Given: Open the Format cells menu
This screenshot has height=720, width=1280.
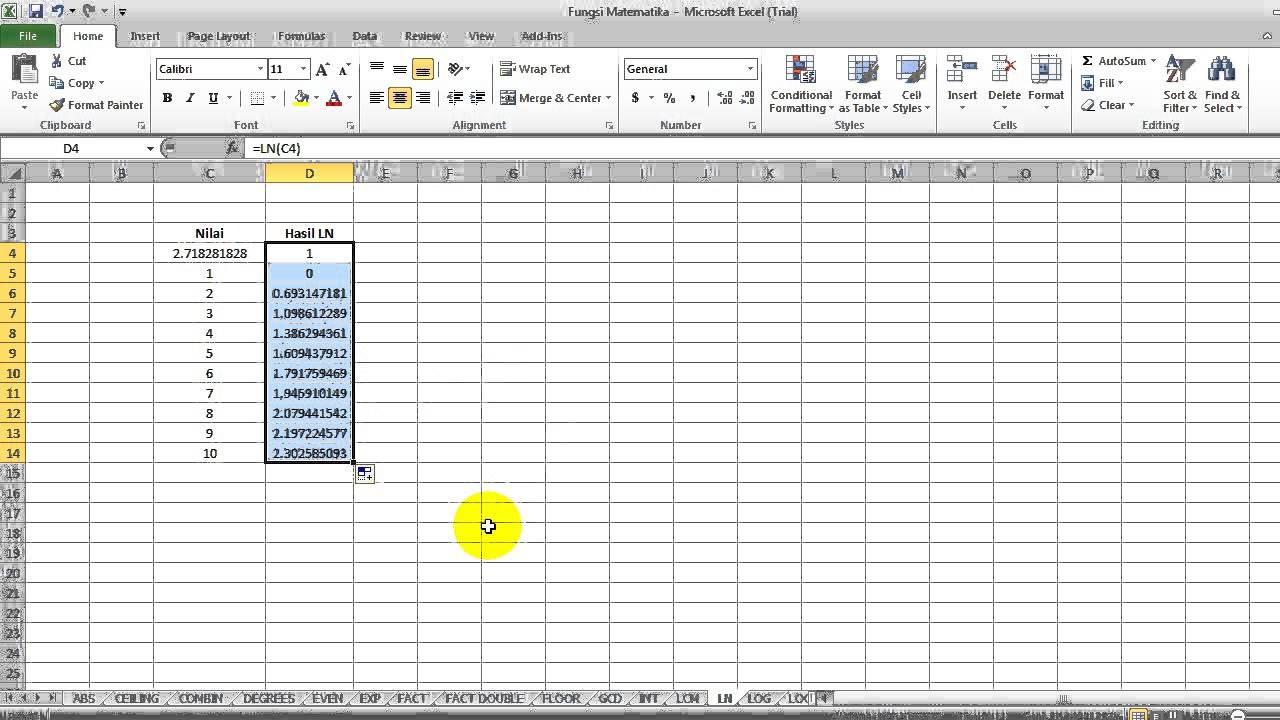Looking at the screenshot, I should [1046, 84].
